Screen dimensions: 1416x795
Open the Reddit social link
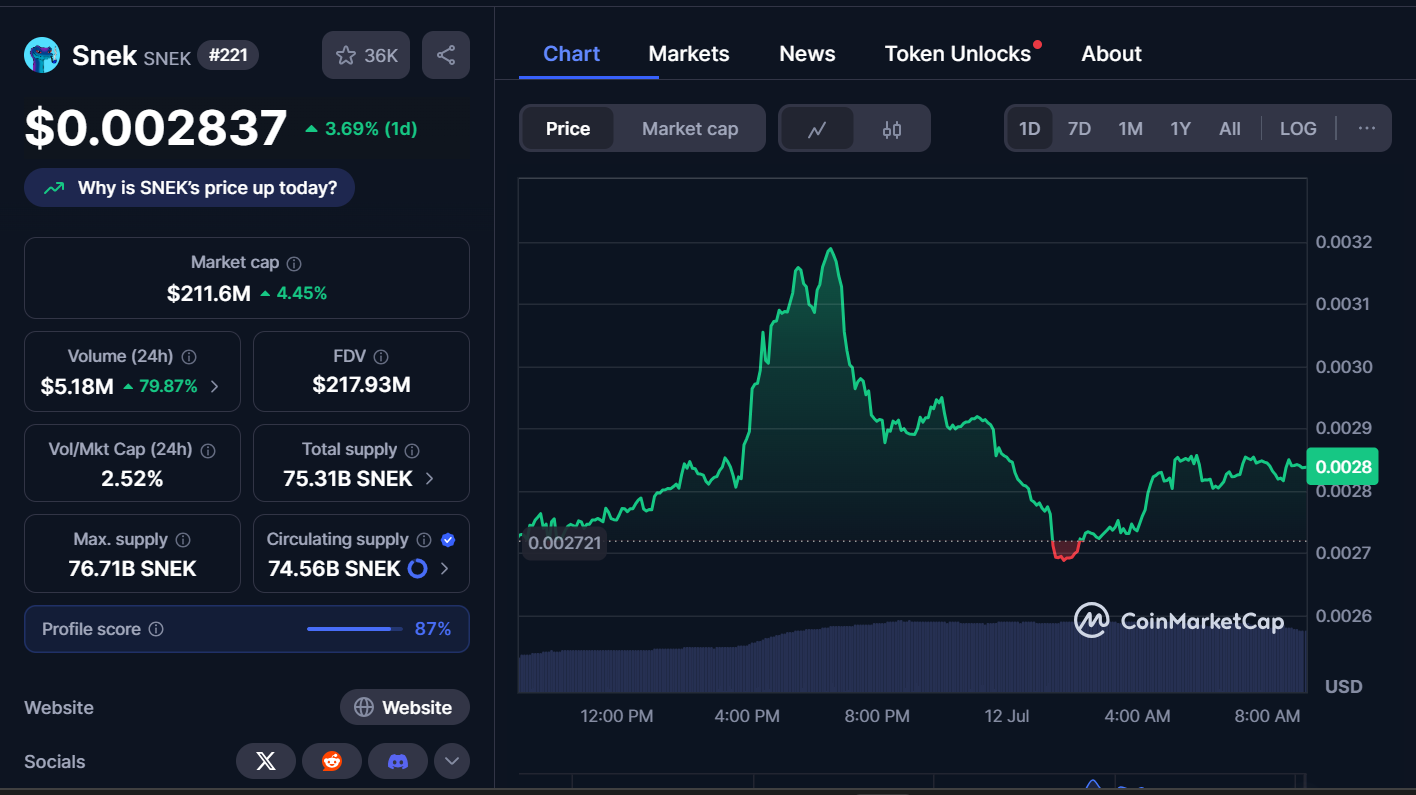coord(332,761)
